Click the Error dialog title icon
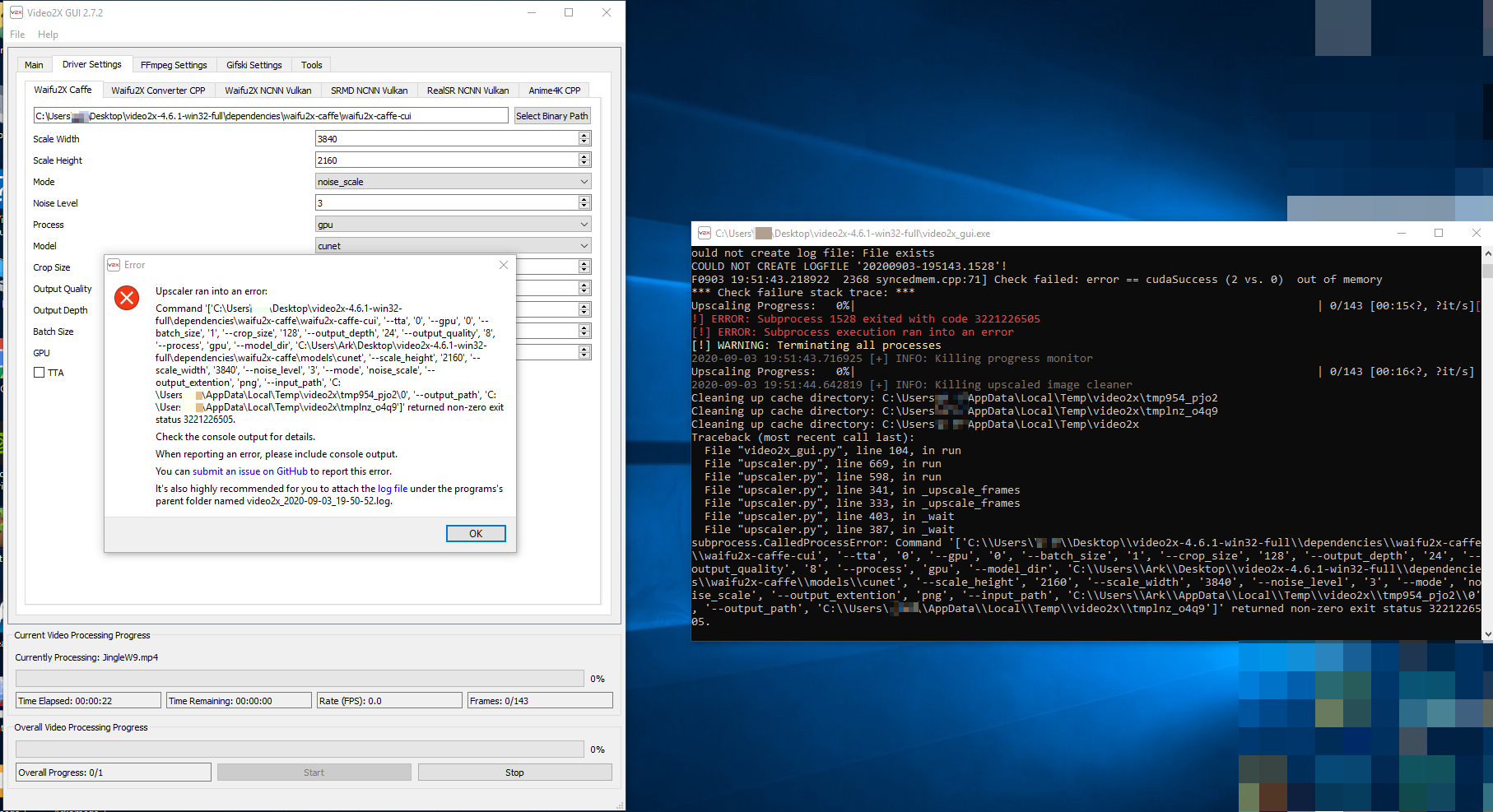 point(114,265)
